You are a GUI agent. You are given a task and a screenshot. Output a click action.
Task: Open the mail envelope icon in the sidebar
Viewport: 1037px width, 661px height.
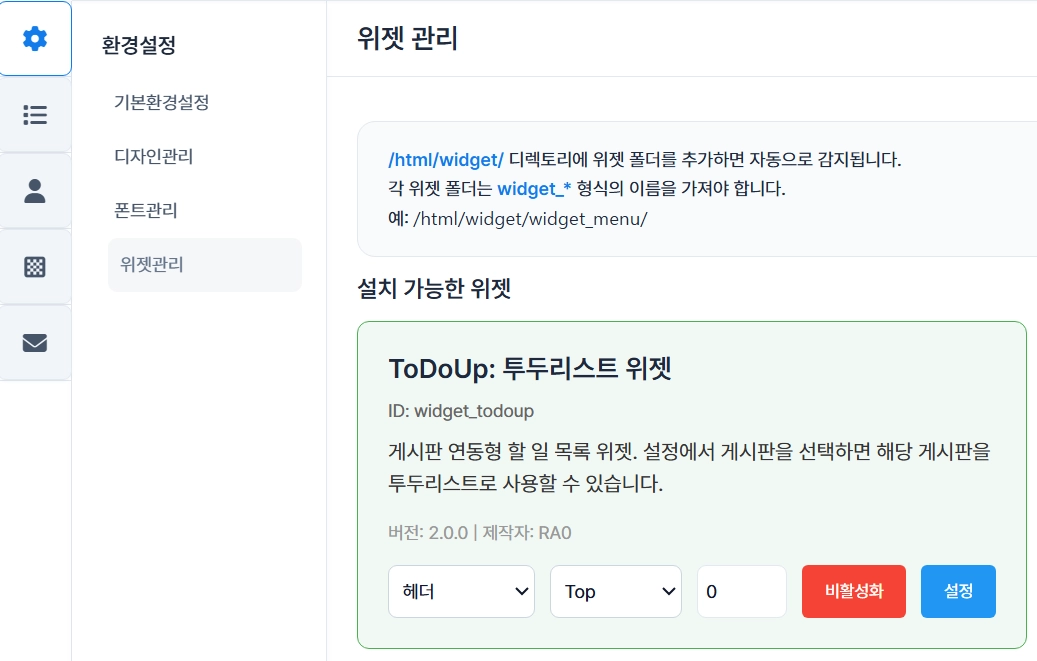pyautogui.click(x=35, y=343)
